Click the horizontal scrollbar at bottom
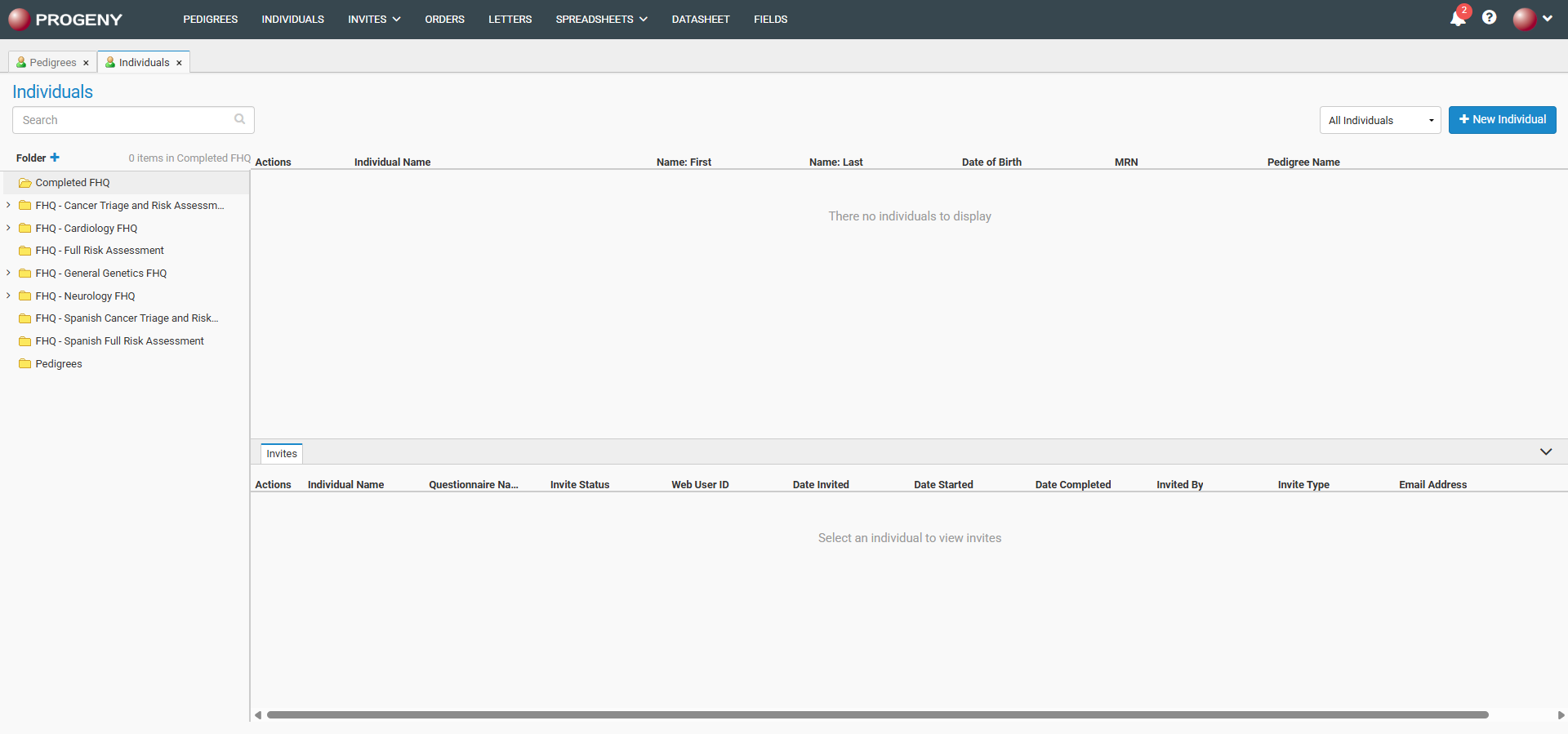The height and width of the screenshot is (734, 1568). coord(877,714)
